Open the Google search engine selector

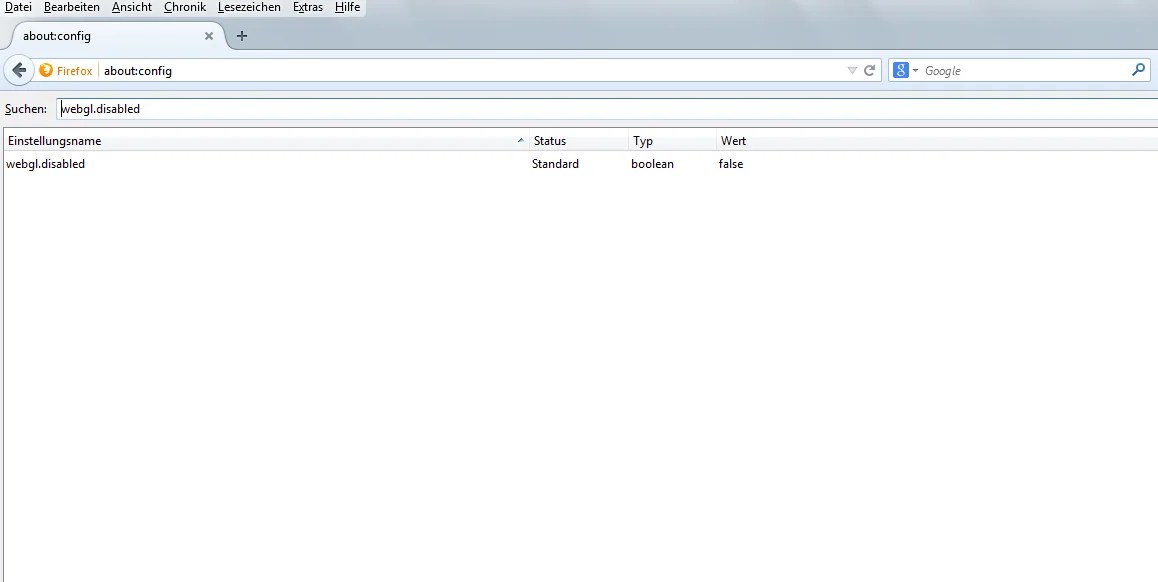click(x=905, y=71)
